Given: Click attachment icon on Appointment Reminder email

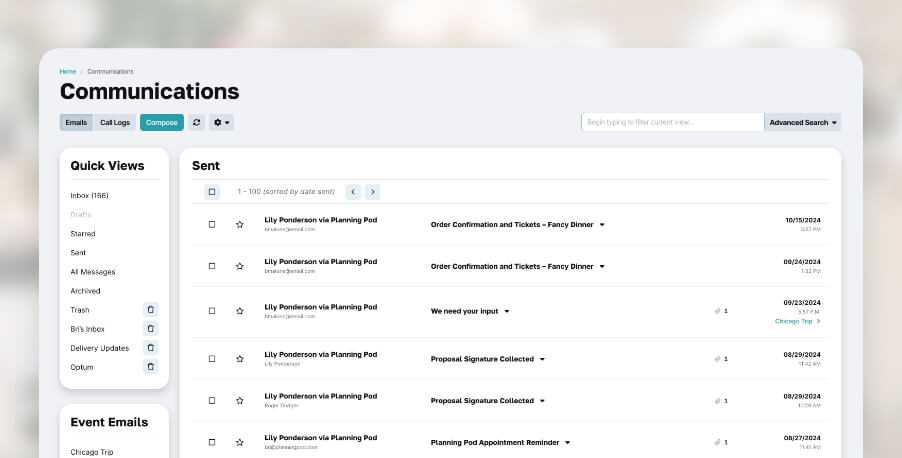Looking at the screenshot, I should (x=717, y=442).
